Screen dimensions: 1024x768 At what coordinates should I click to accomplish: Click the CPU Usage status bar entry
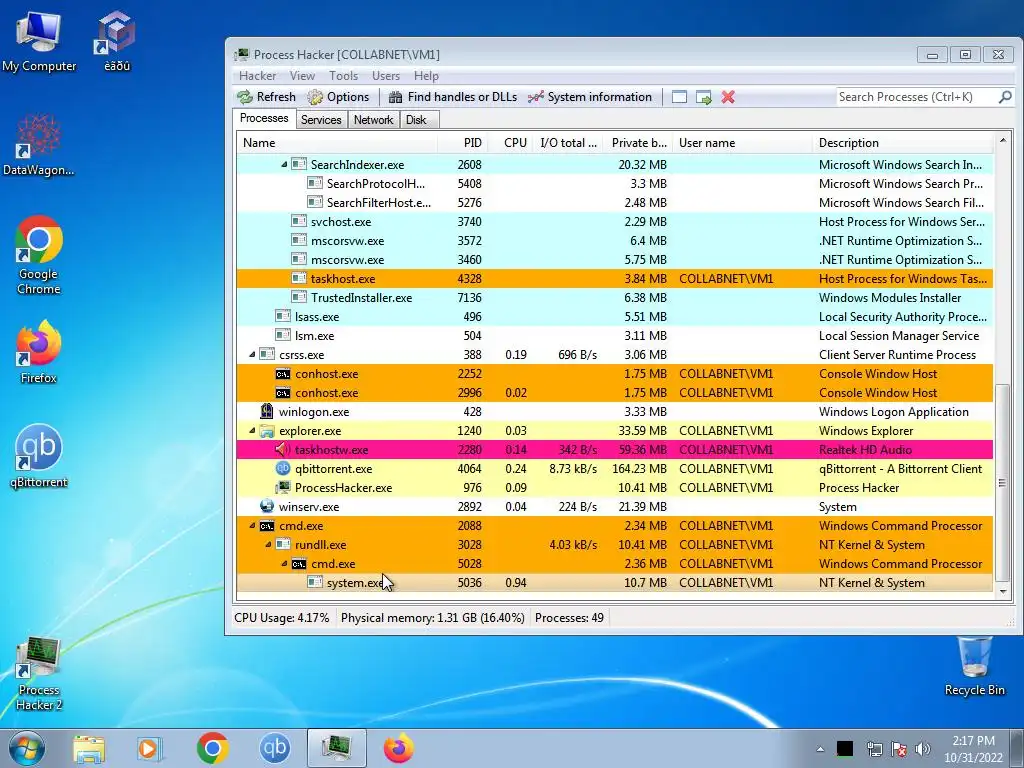(x=282, y=617)
